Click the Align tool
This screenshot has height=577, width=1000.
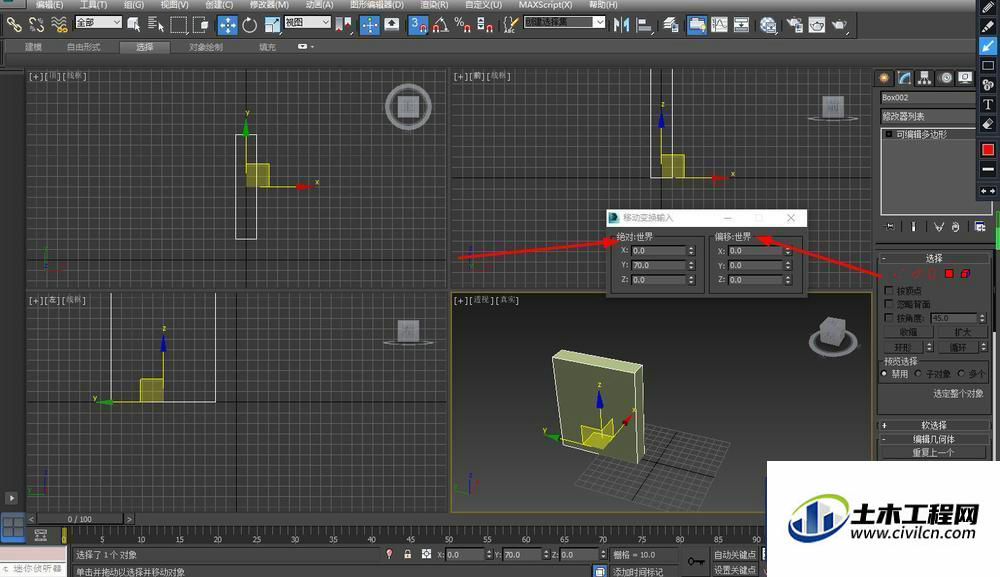click(x=644, y=25)
